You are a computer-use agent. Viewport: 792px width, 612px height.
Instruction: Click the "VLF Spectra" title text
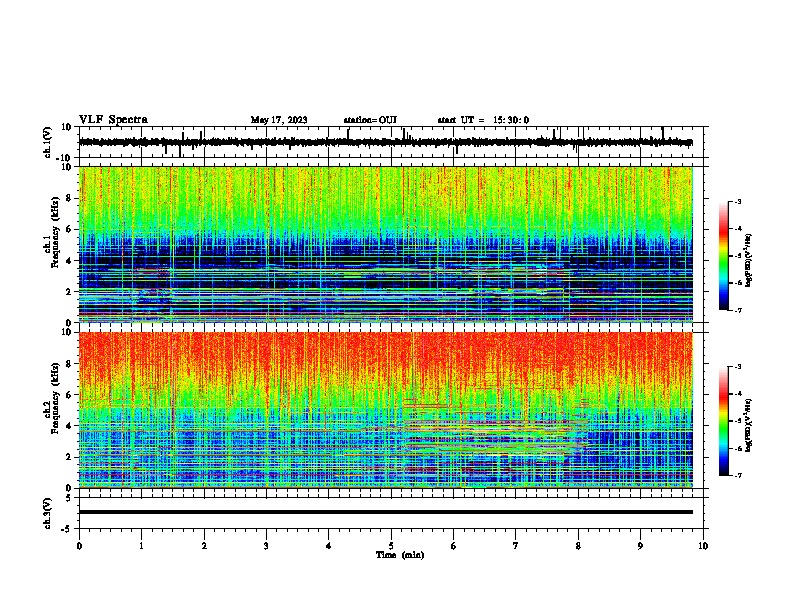click(x=113, y=120)
